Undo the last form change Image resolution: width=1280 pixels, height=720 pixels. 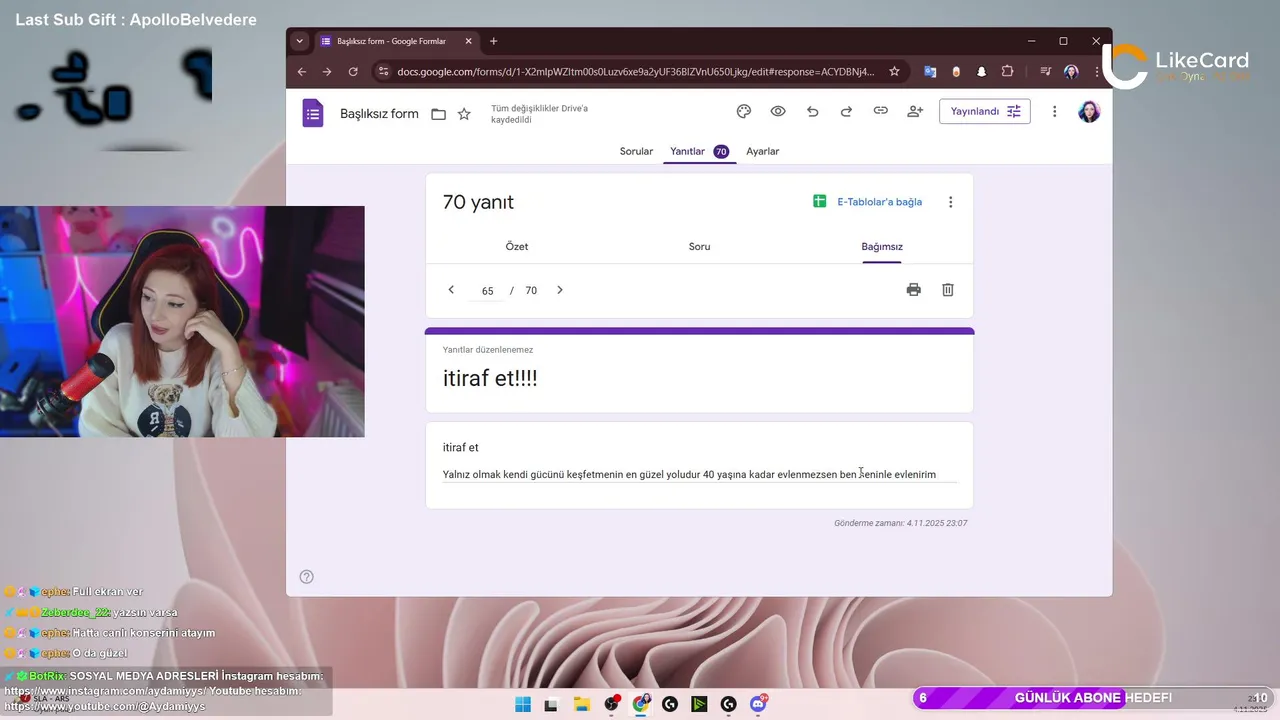(x=812, y=111)
